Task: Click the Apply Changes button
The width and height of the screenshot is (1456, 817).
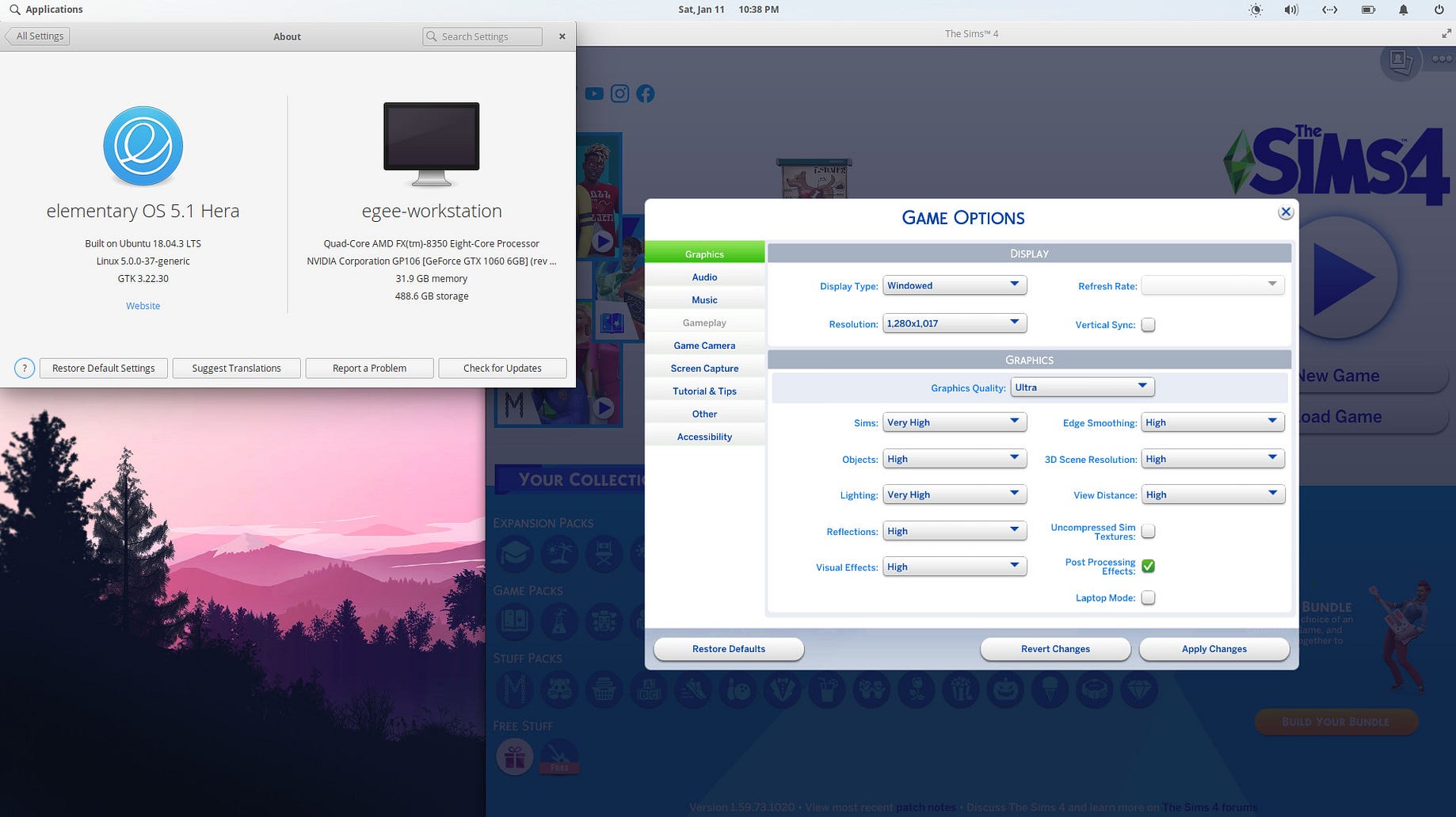Action: pos(1214,649)
